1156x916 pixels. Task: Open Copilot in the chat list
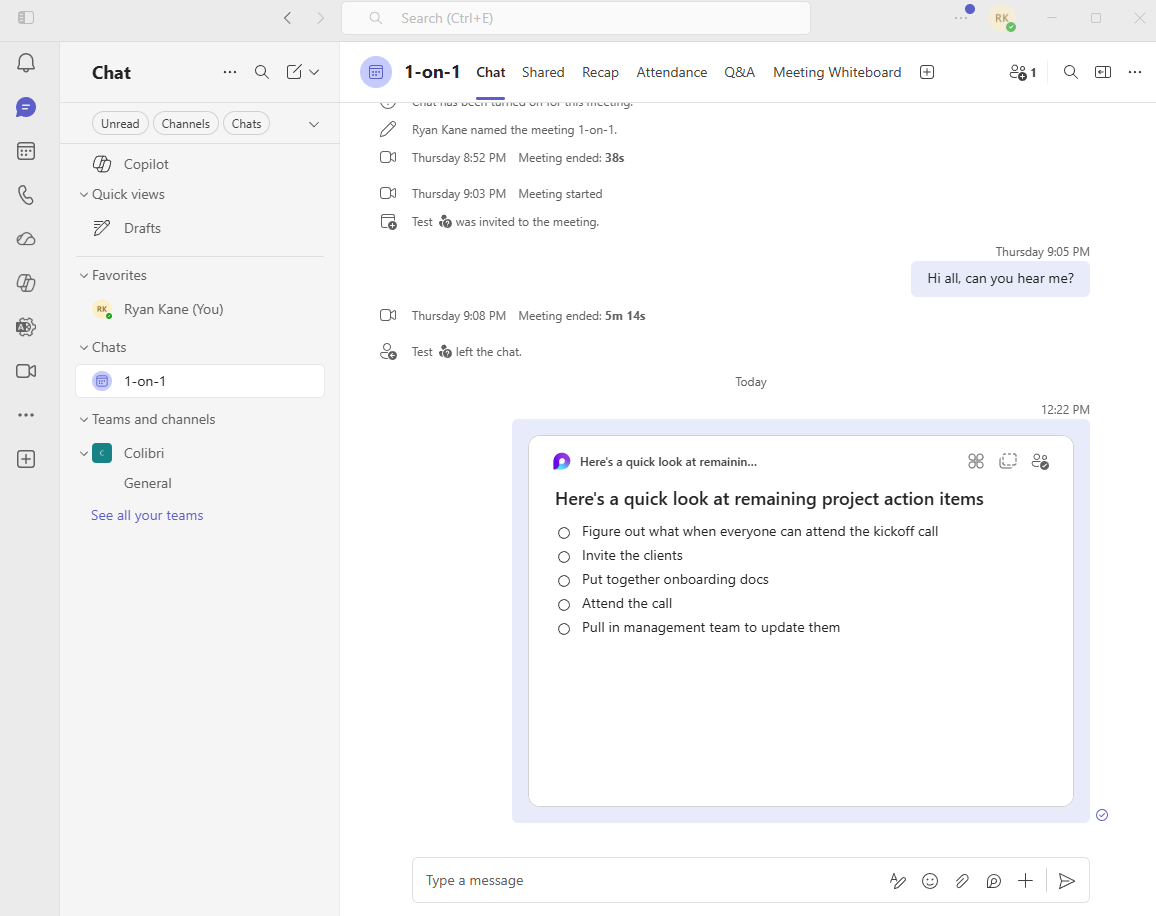coord(200,164)
